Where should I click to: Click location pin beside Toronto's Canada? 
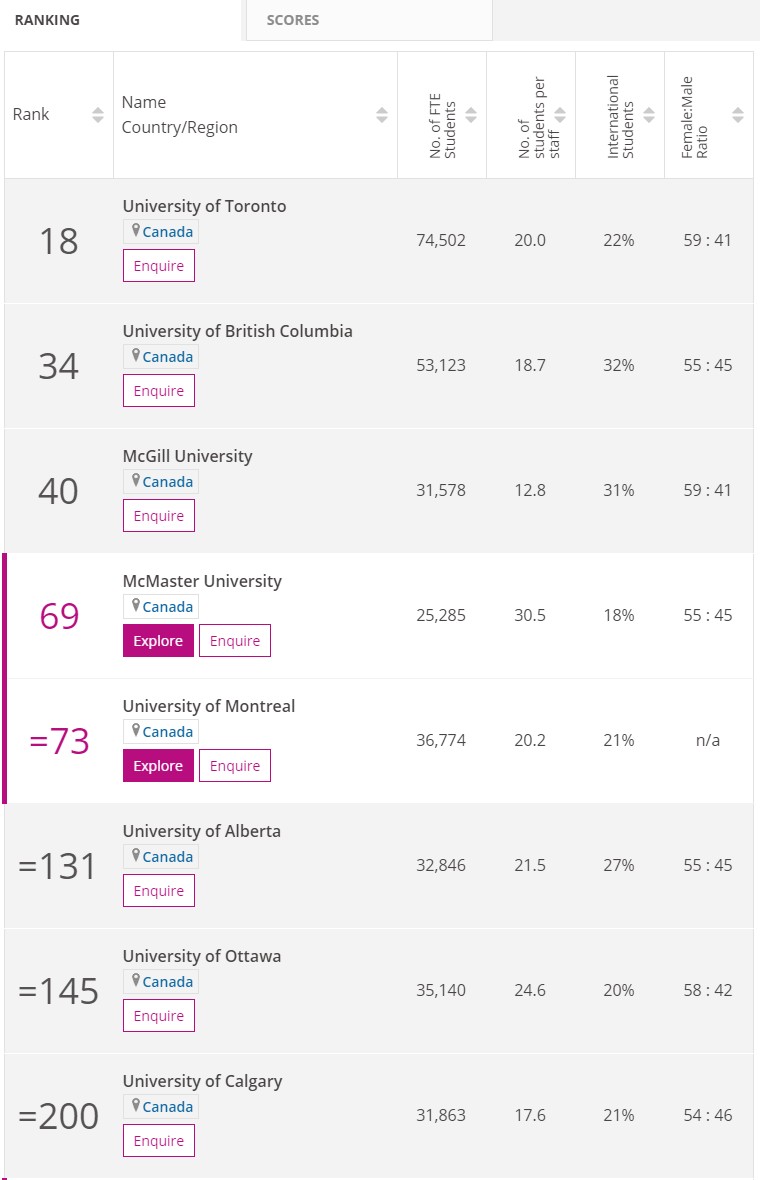tap(135, 230)
